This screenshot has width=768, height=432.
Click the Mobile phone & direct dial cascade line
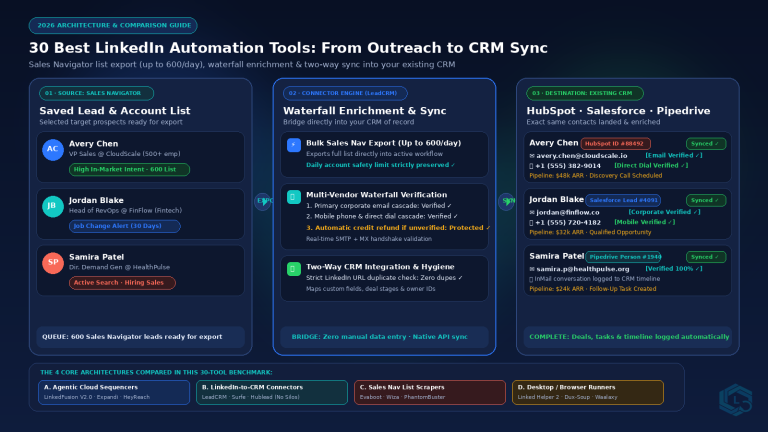coord(382,216)
